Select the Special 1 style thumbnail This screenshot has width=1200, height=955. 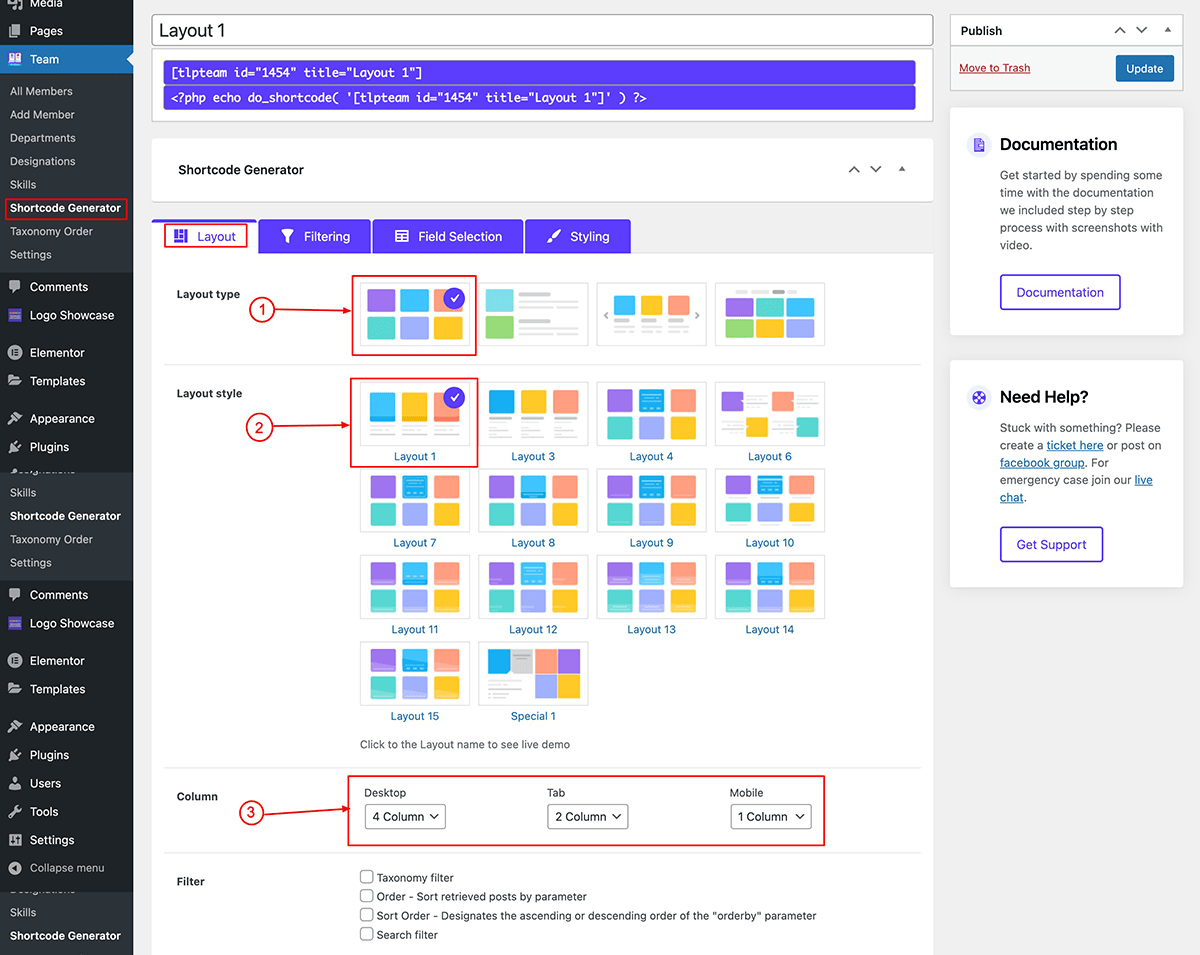click(x=533, y=674)
